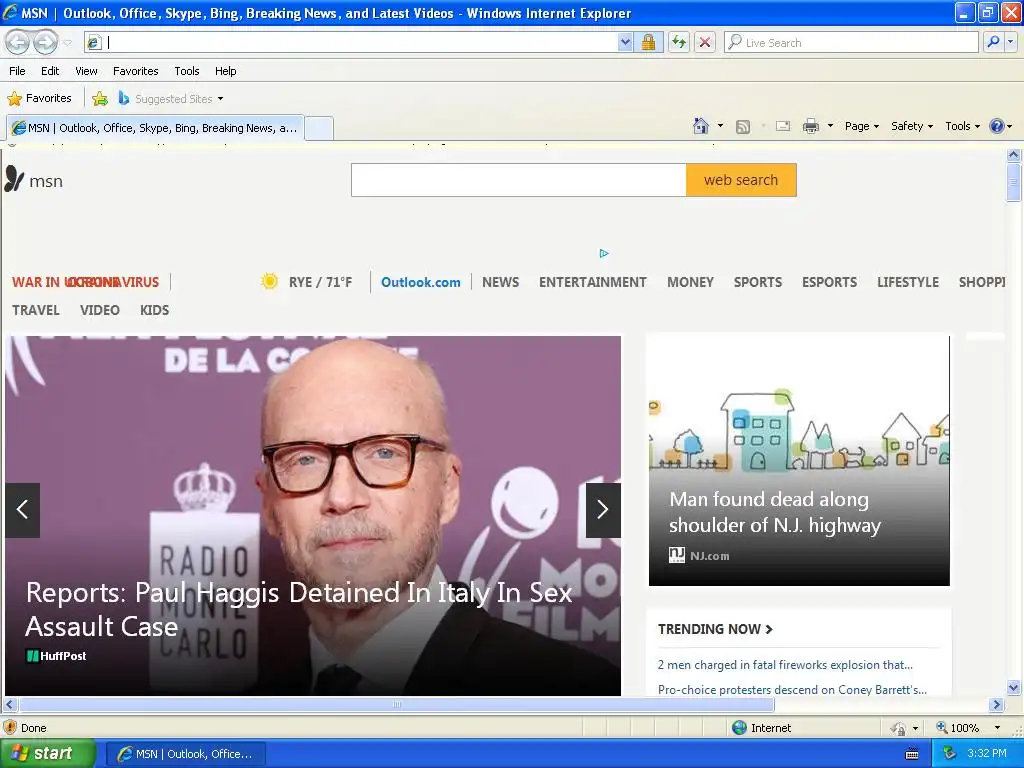The image size is (1024, 768).
Task: Click the orange web search button
Action: (x=741, y=180)
